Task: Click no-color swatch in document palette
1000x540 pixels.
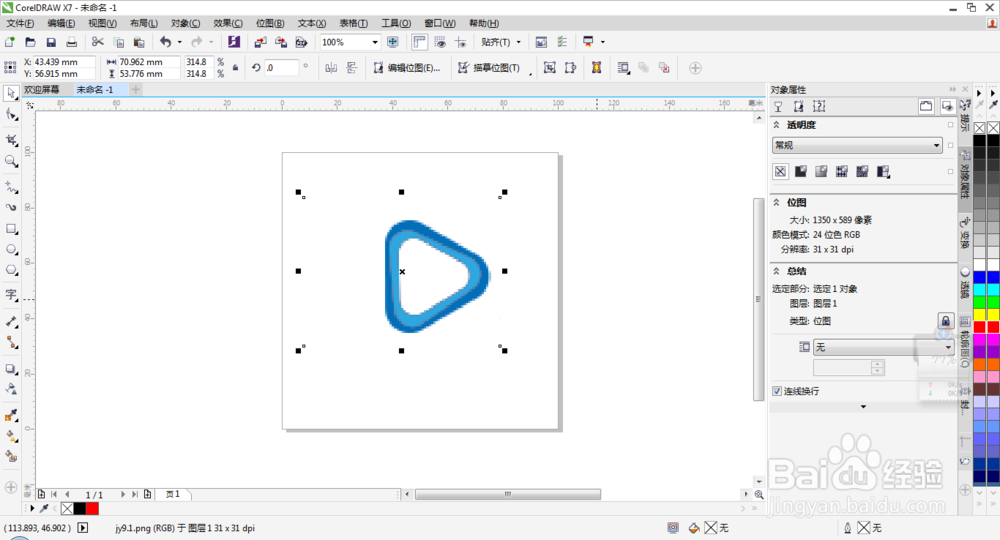Action: [x=67, y=509]
